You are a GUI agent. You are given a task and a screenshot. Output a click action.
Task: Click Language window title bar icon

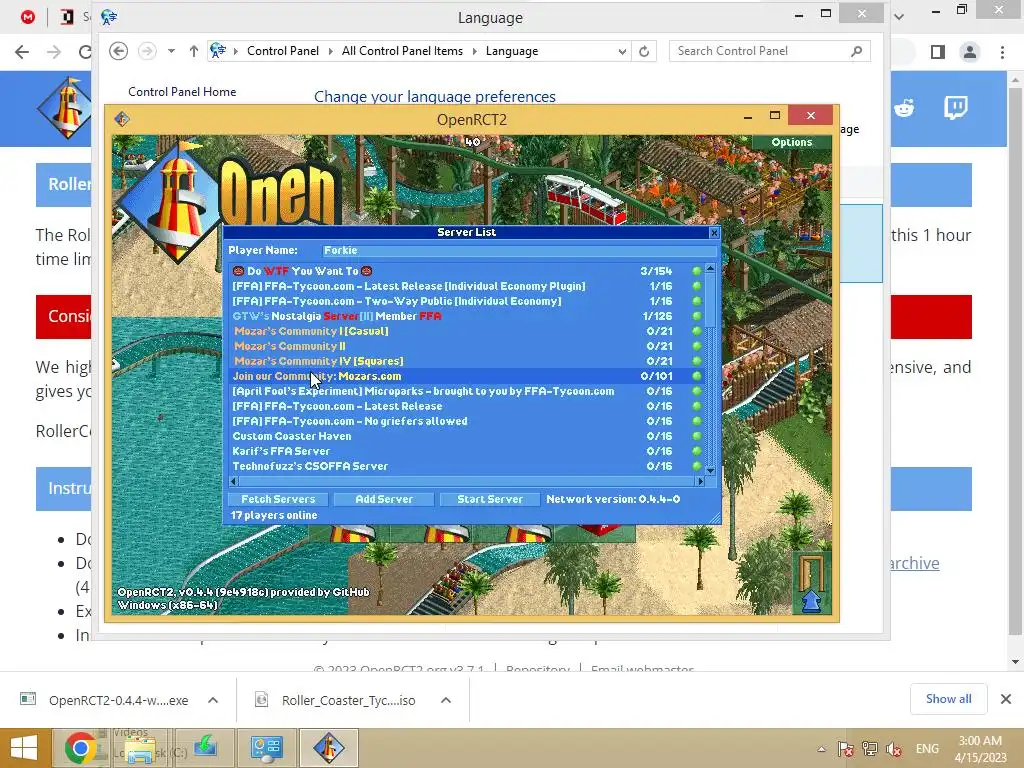pyautogui.click(x=109, y=17)
